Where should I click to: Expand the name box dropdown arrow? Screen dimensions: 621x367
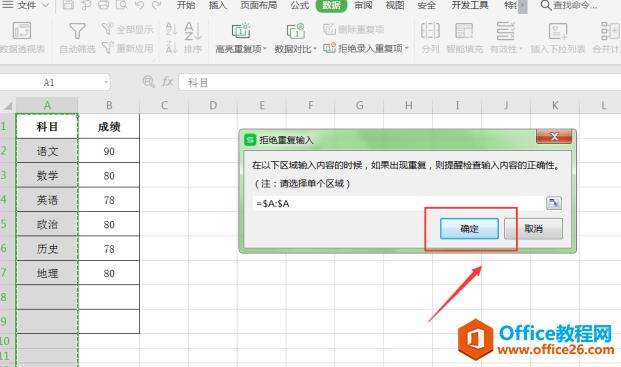(x=106, y=82)
